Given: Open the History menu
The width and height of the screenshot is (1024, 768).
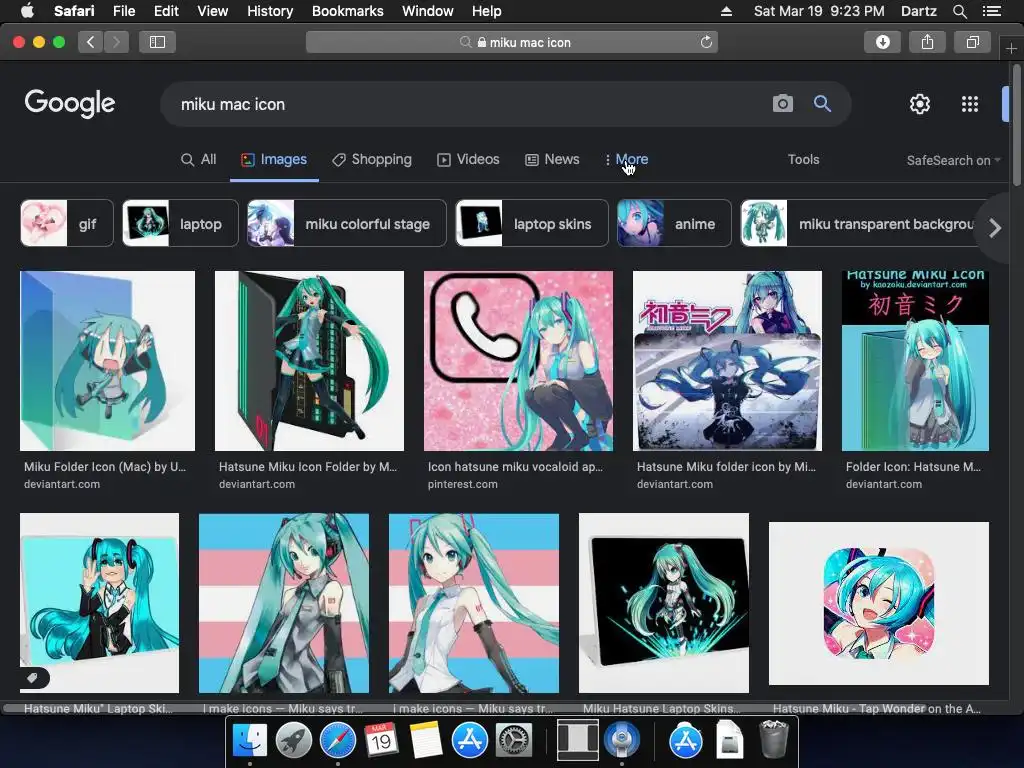Looking at the screenshot, I should pyautogui.click(x=270, y=11).
